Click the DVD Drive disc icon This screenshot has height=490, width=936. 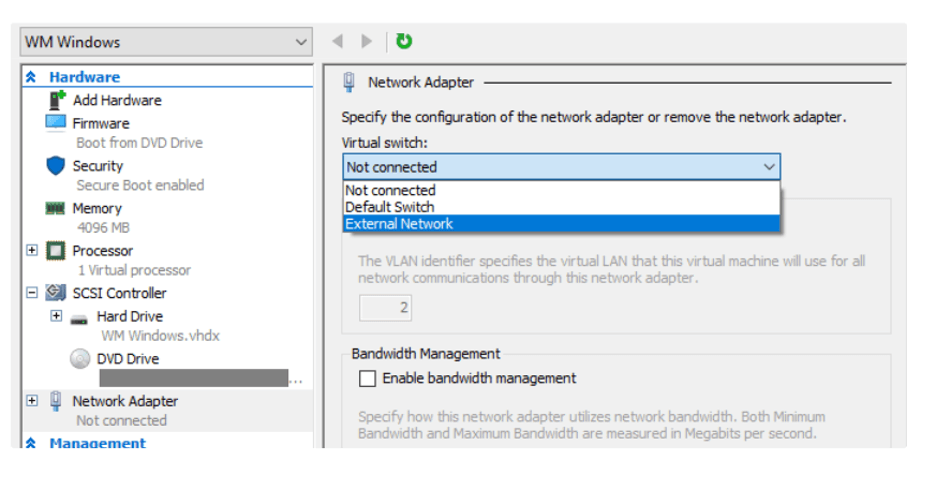coord(80,359)
